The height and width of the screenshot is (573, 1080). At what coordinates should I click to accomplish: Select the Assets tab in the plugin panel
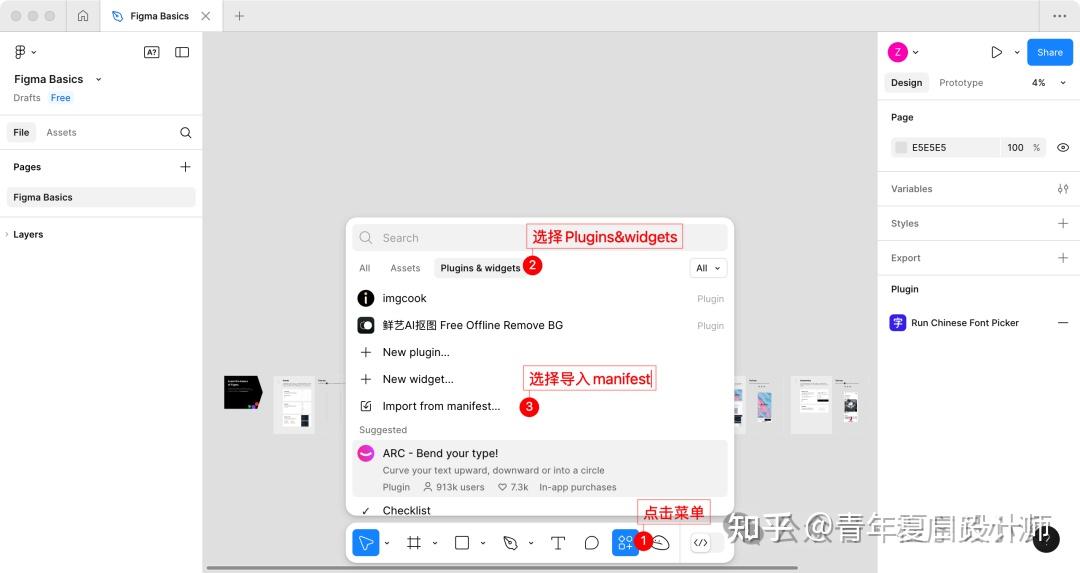[x=405, y=268]
